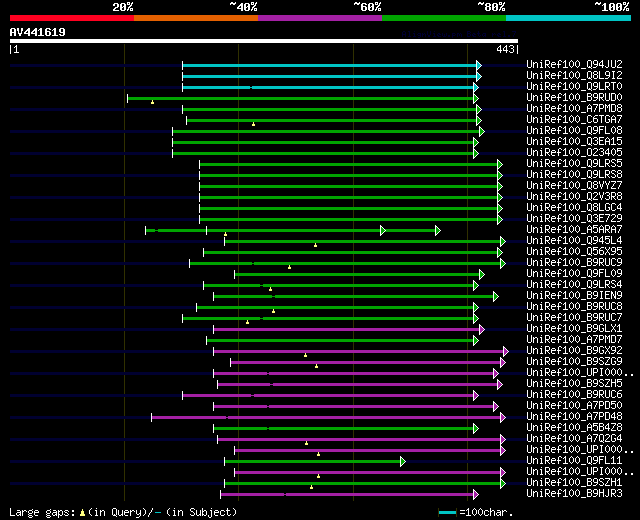Click the yellow gap marker in C6TGA7 row
The height and width of the screenshot is (520, 640).
[253, 124]
